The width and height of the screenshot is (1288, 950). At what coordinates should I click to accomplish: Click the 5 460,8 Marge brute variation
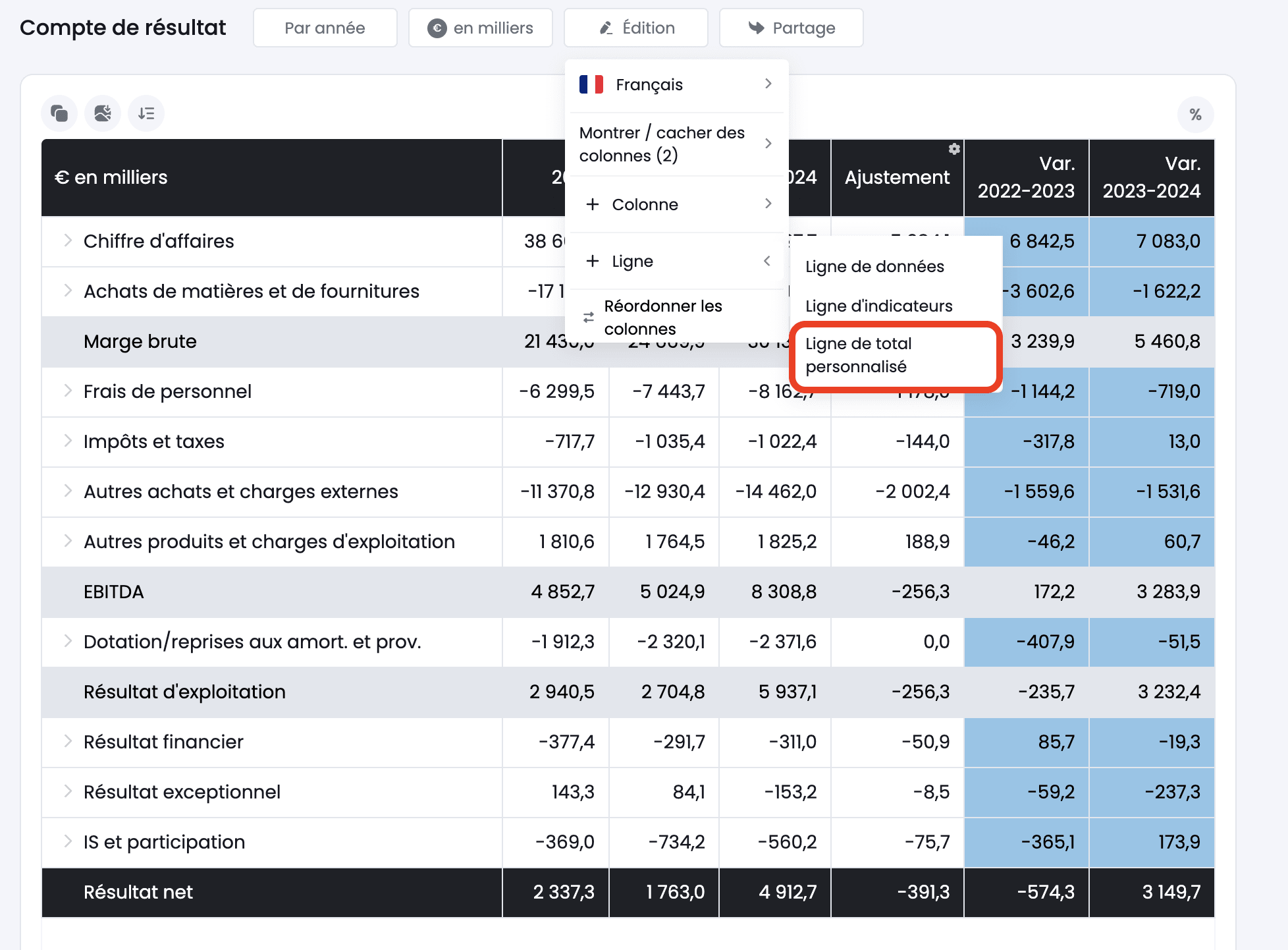click(1152, 341)
